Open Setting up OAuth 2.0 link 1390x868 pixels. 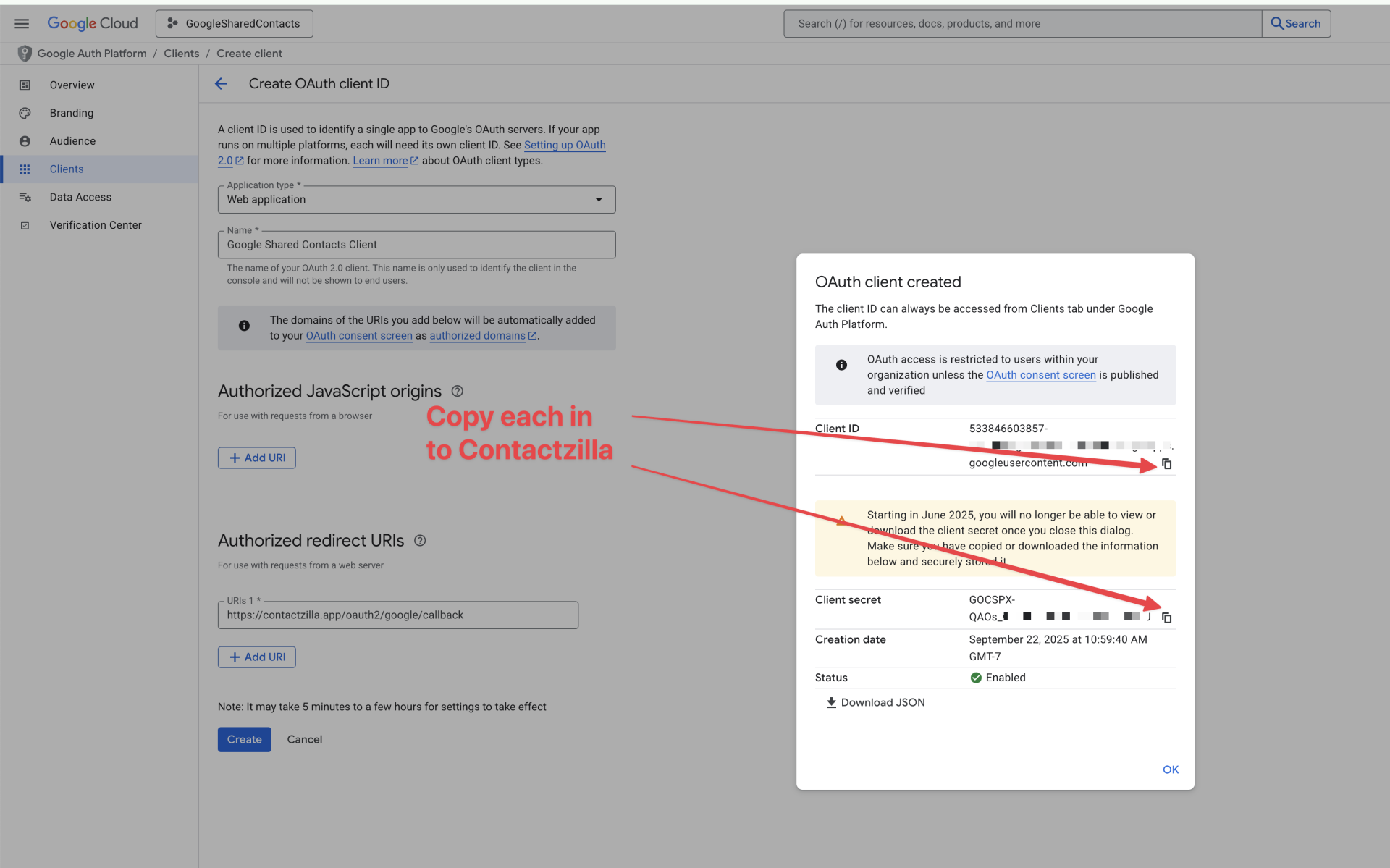coord(565,145)
